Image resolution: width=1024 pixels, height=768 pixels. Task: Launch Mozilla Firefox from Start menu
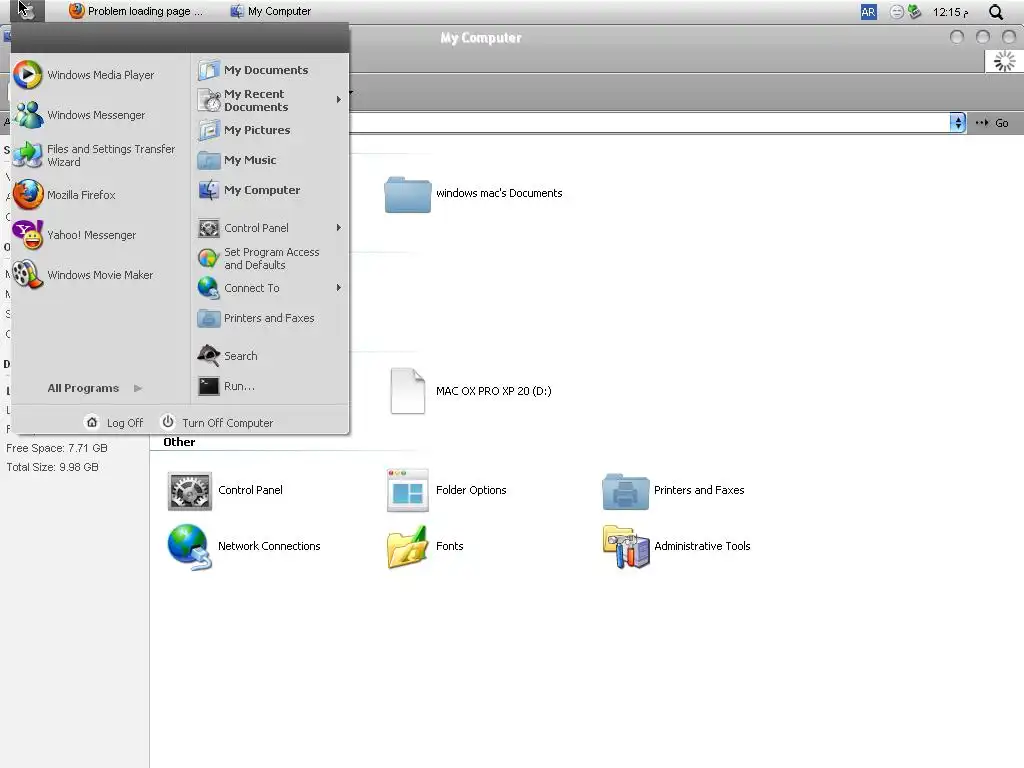tap(65, 195)
